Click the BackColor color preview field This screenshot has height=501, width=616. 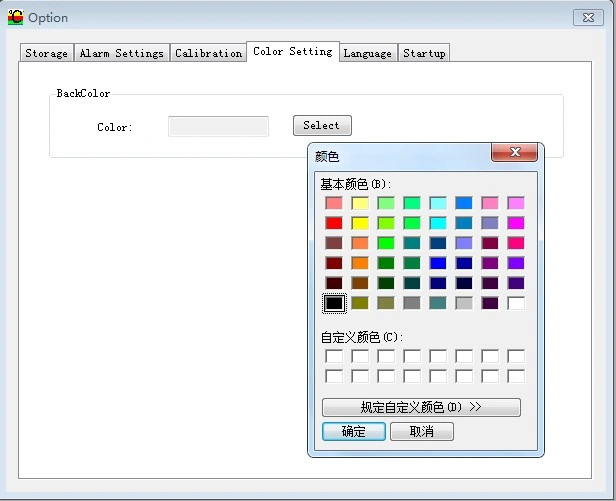click(x=218, y=126)
